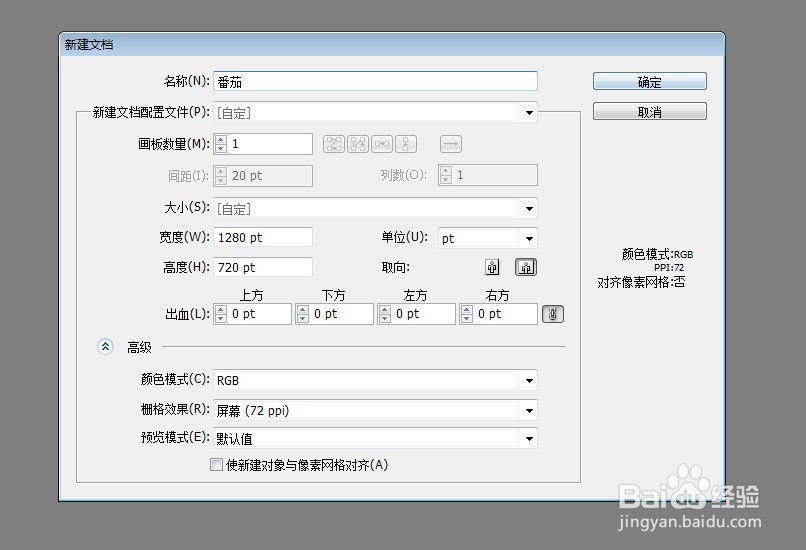The height and width of the screenshot is (550, 806).
Task: Collapse the 高级 advanced section
Action: click(x=105, y=347)
